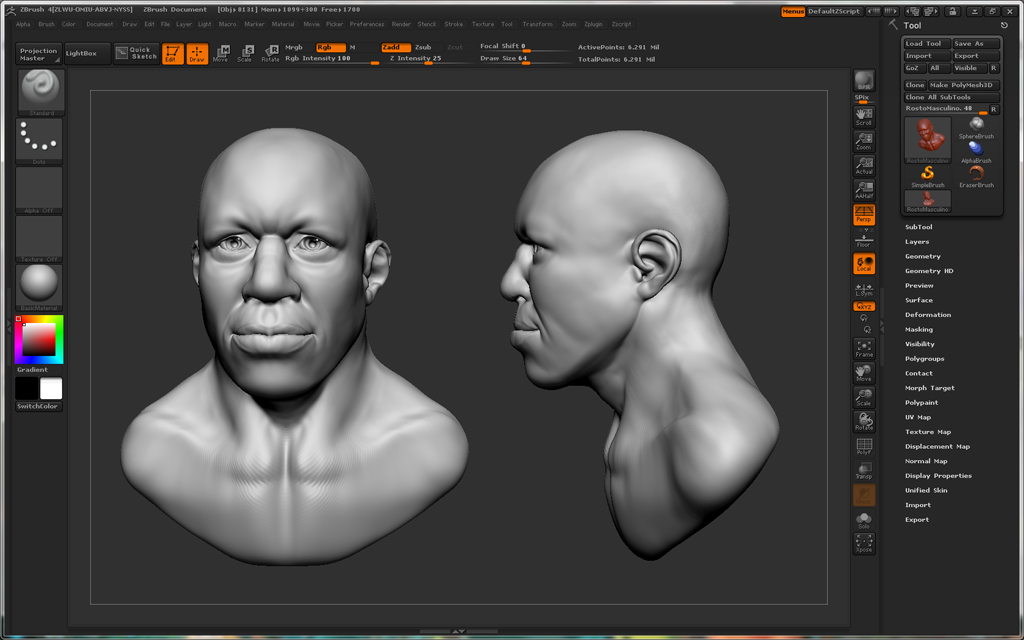Image resolution: width=1024 pixels, height=640 pixels.
Task: Expand the Deformation section
Action: (x=928, y=315)
